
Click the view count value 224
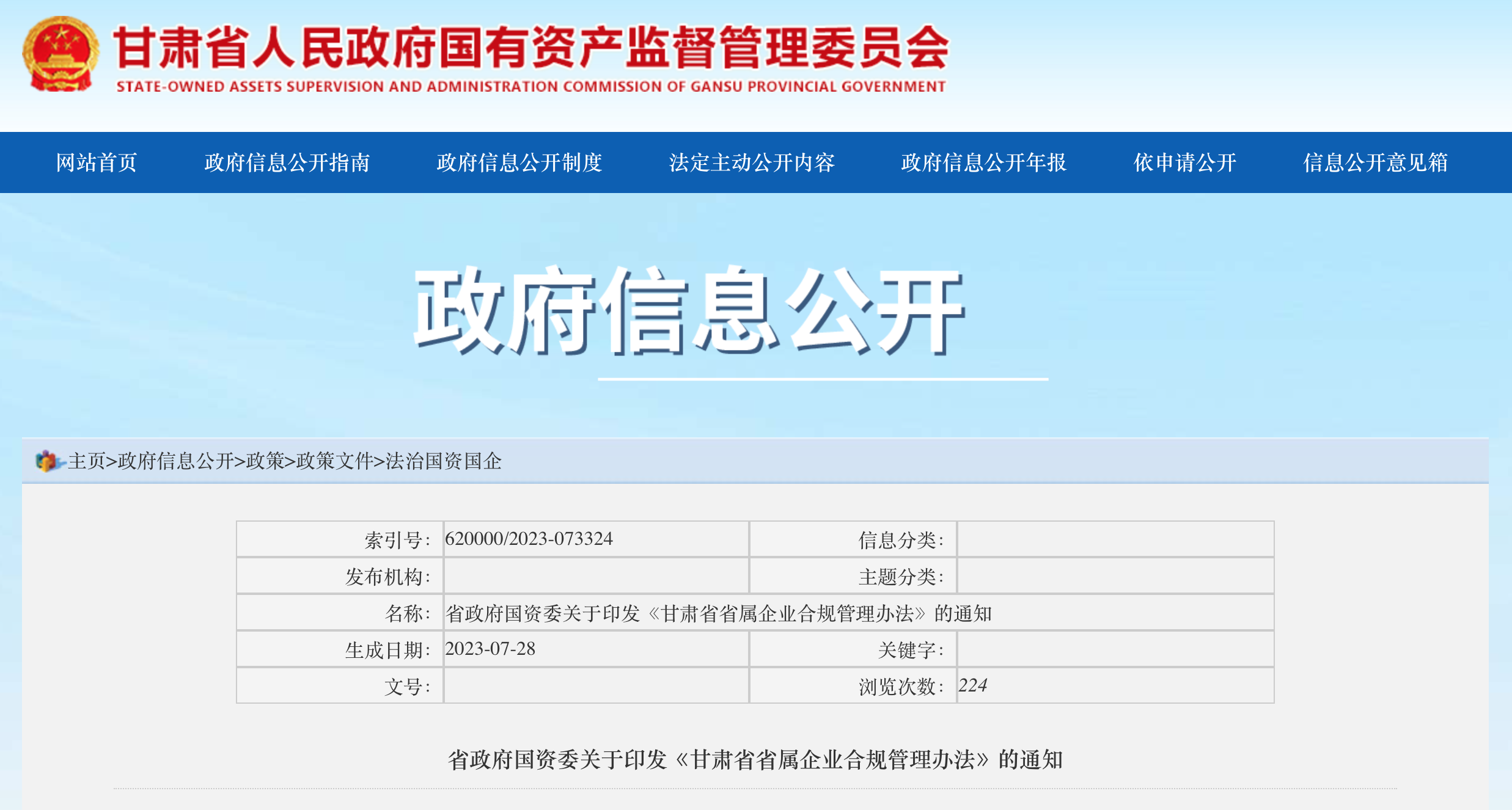(x=972, y=685)
